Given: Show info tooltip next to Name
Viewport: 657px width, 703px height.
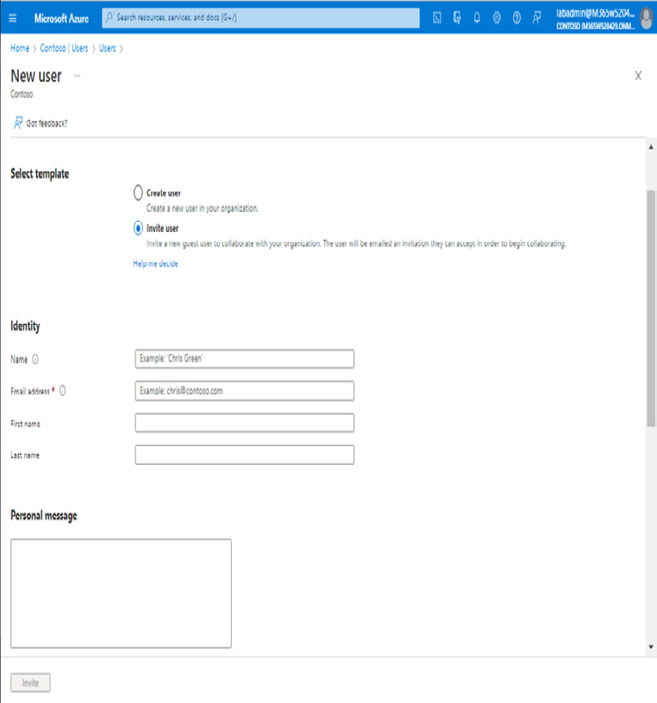Looking at the screenshot, I should tap(35, 359).
